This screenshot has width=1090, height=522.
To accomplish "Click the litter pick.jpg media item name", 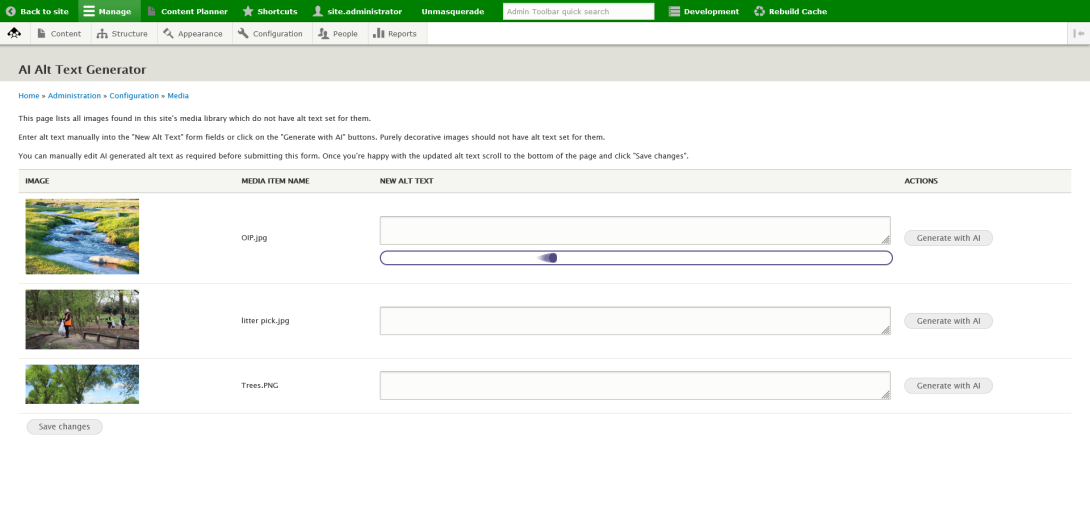I will (x=266, y=321).
